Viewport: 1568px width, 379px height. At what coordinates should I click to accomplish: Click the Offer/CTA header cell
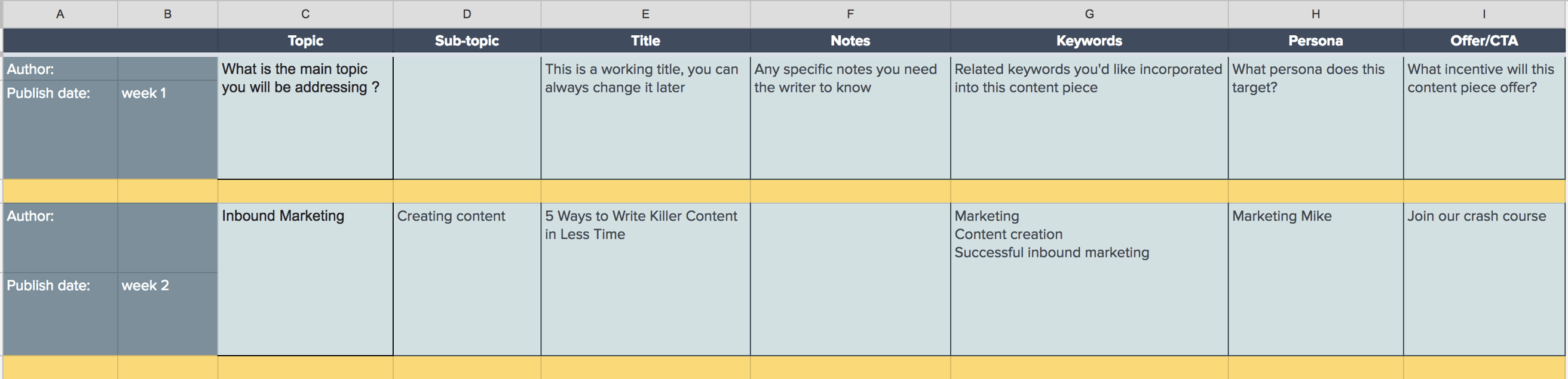1483,41
